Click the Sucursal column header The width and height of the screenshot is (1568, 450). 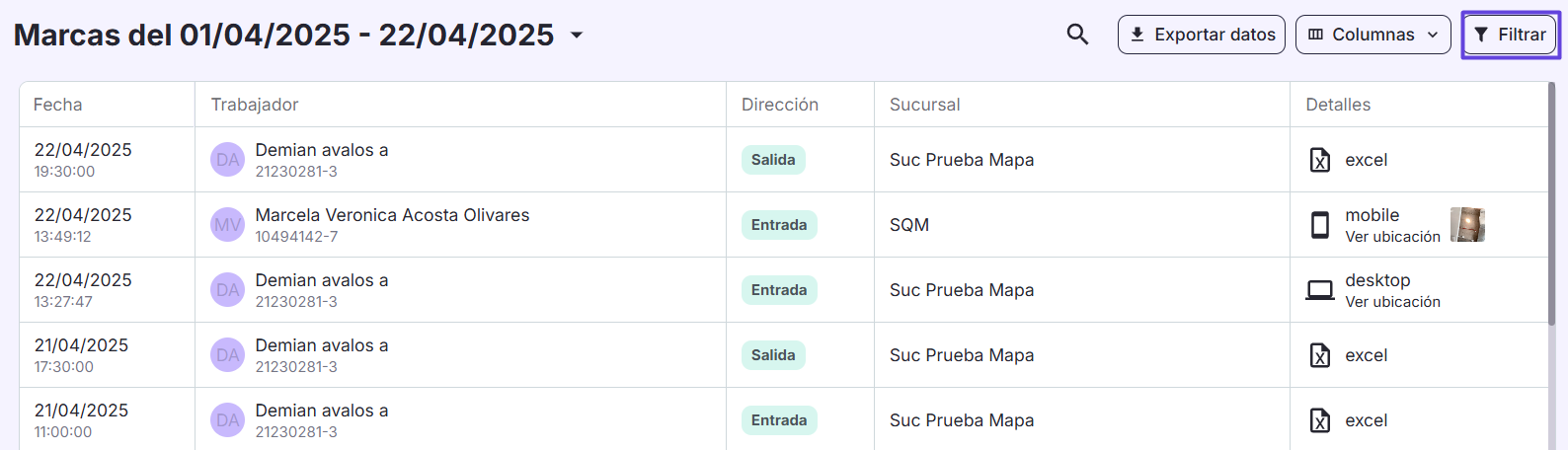pos(924,105)
